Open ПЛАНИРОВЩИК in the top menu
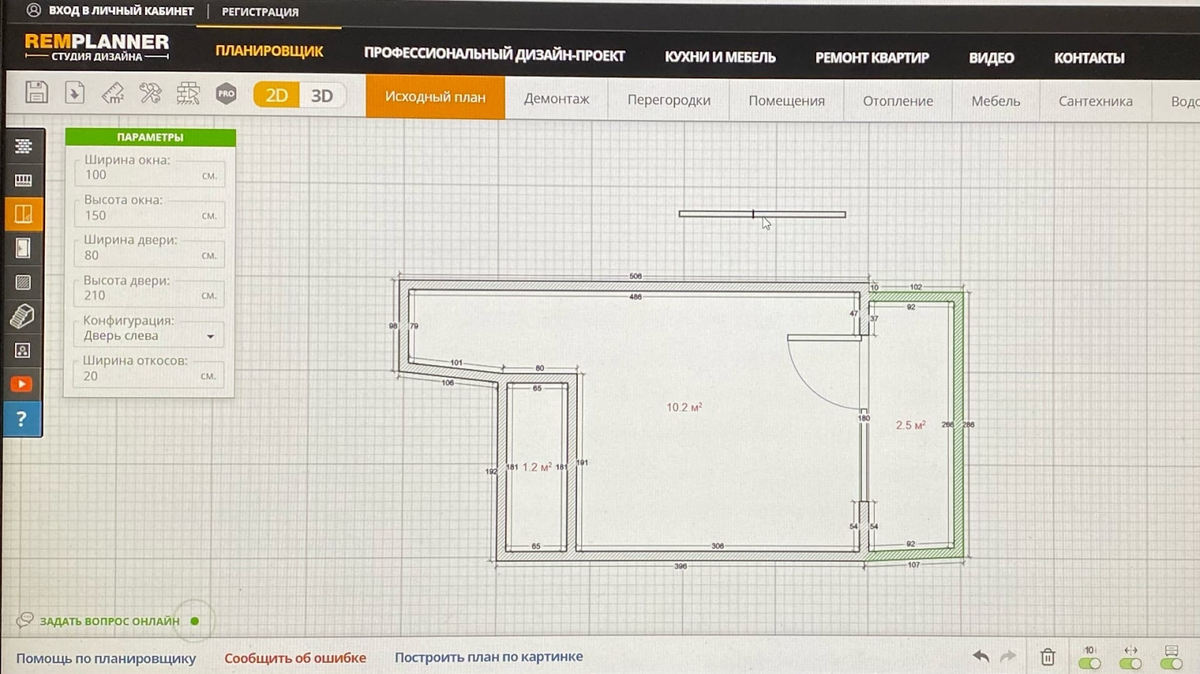The height and width of the screenshot is (674, 1200). point(269,51)
